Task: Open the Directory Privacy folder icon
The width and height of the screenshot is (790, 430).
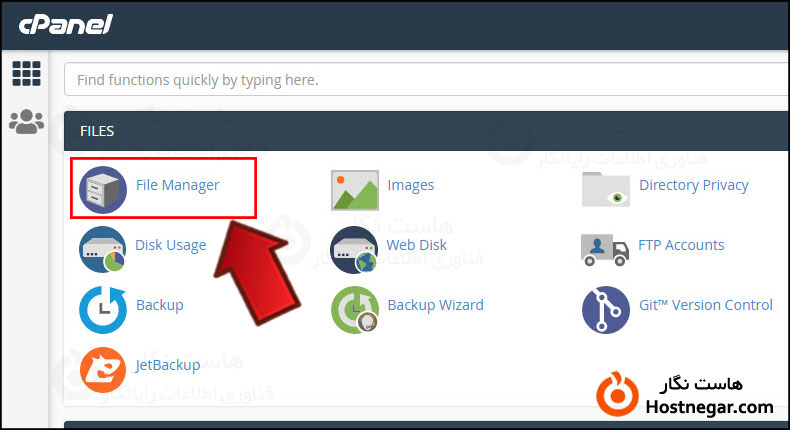Action: [606, 190]
